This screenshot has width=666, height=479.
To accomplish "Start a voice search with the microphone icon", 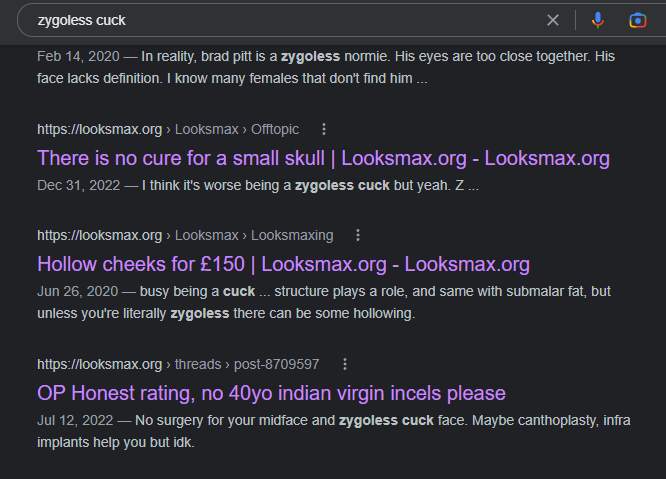I will (x=598, y=20).
